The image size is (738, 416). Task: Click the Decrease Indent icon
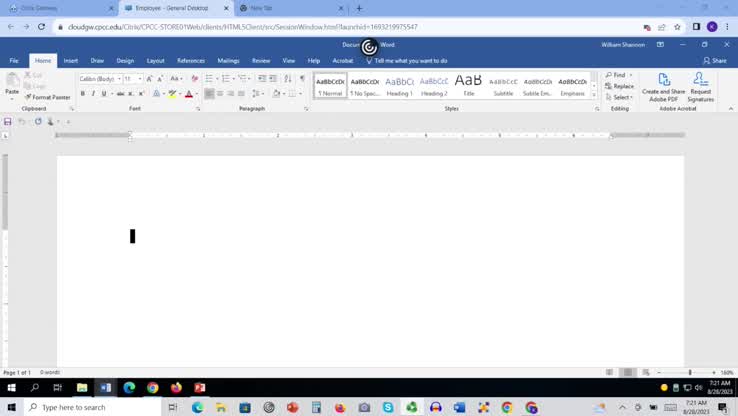tap(262, 79)
